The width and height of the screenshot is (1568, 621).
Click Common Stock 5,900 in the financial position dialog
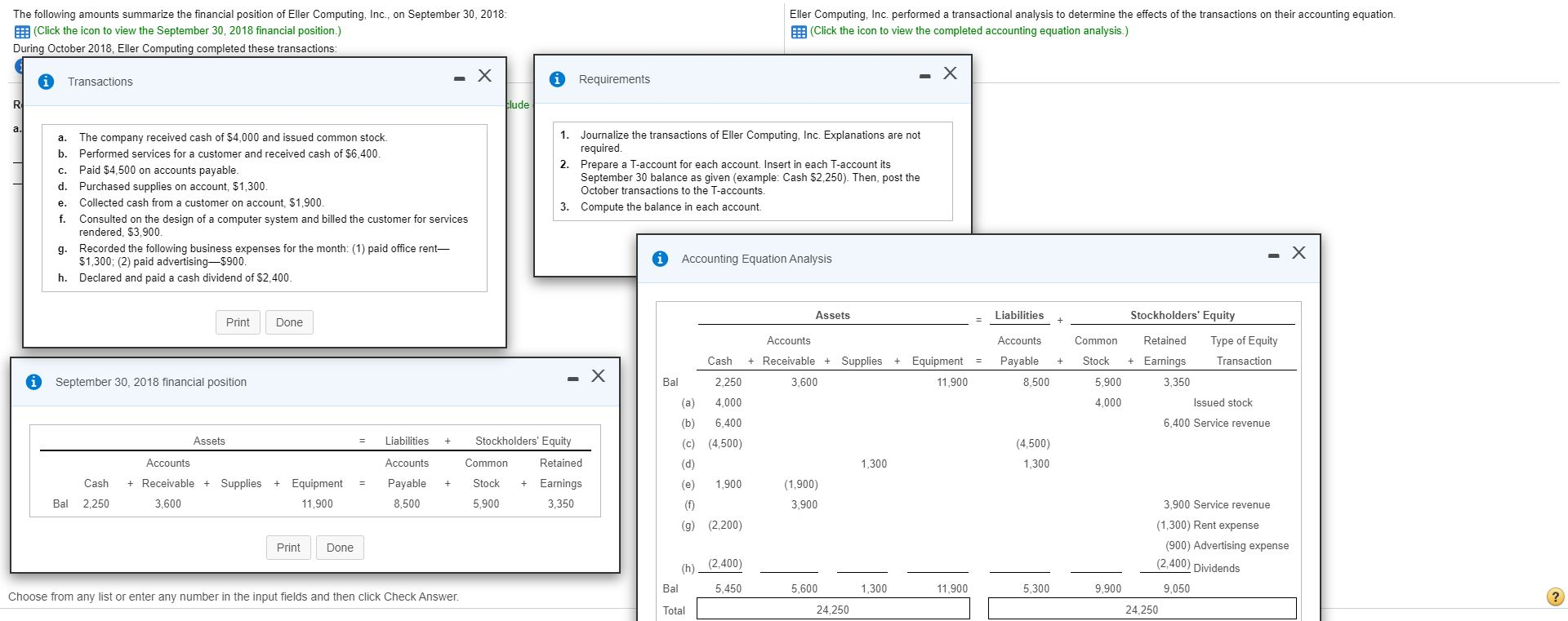point(486,504)
